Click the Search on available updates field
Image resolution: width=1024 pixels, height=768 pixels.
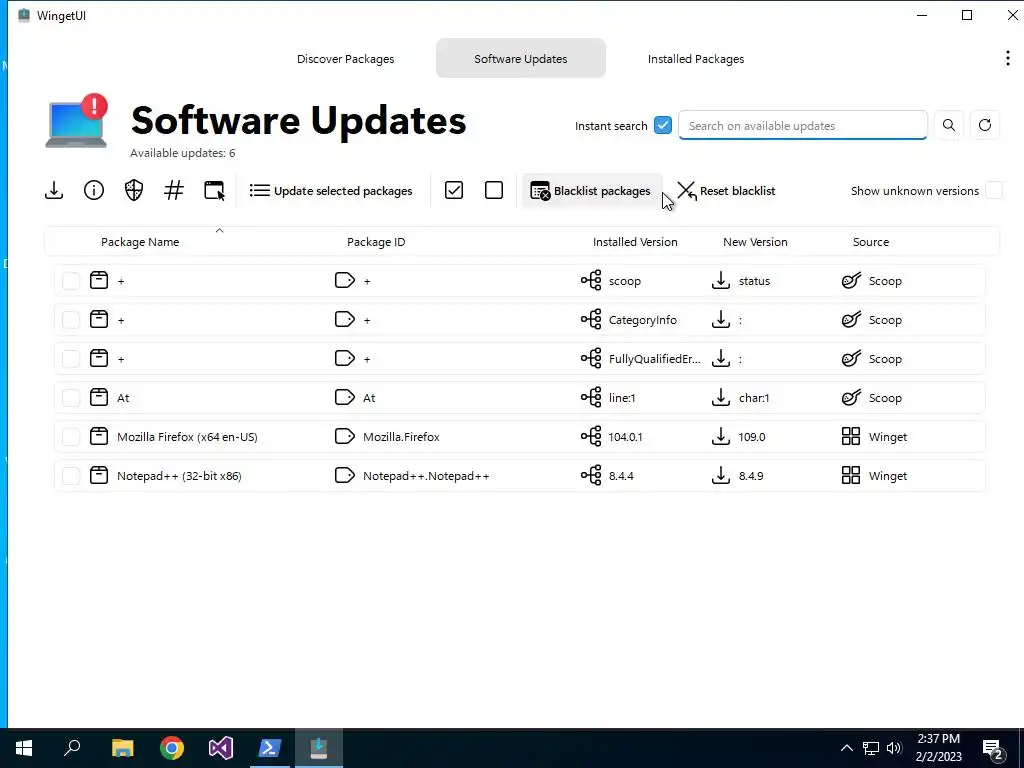tap(803, 125)
